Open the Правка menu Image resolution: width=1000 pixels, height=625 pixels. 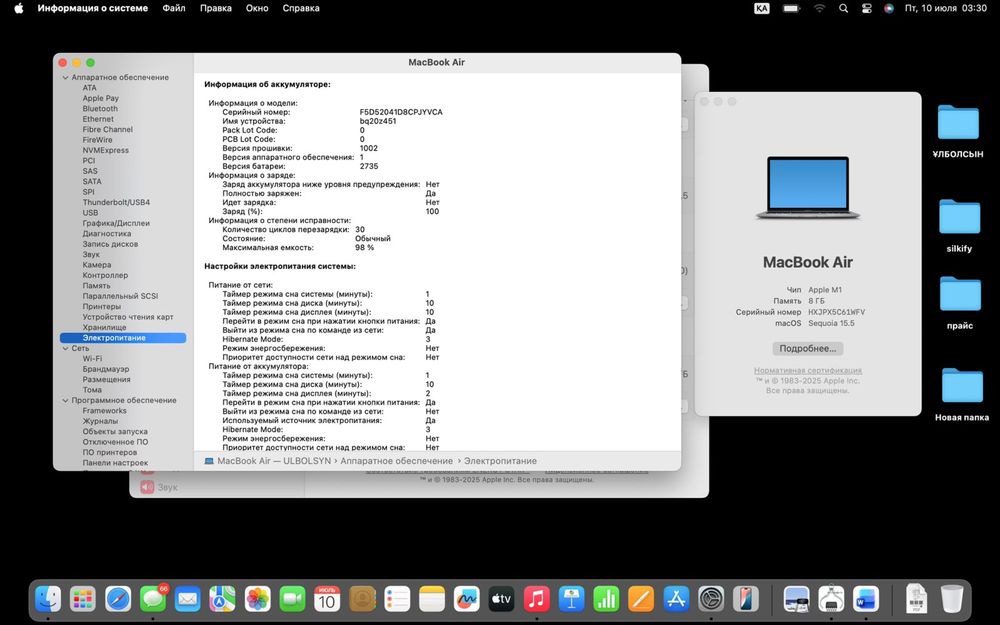point(216,8)
